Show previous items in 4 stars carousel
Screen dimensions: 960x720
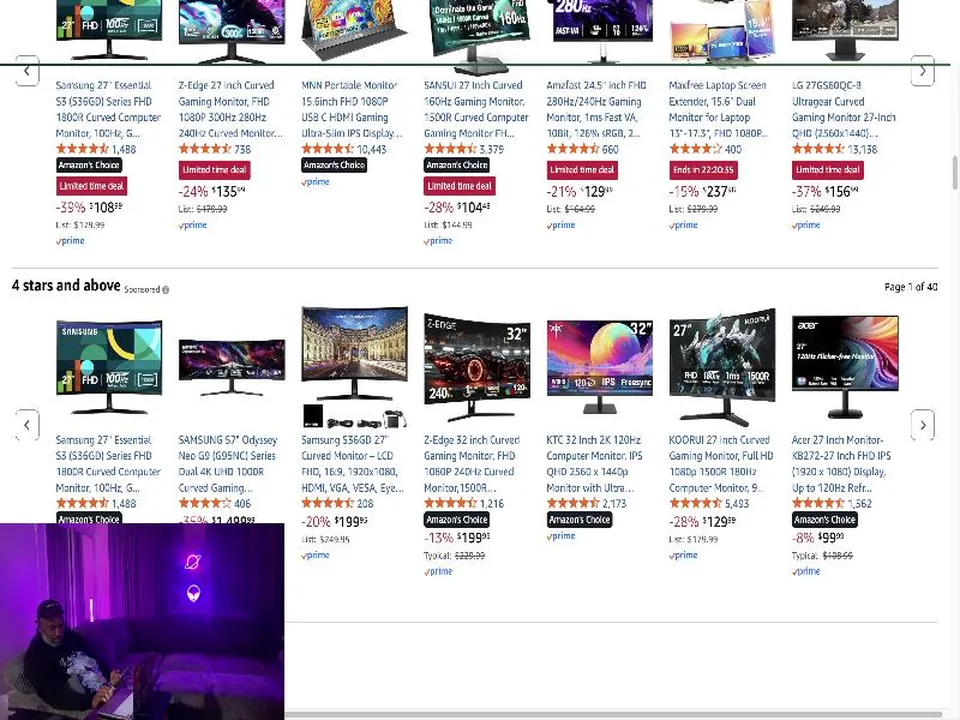pos(27,425)
